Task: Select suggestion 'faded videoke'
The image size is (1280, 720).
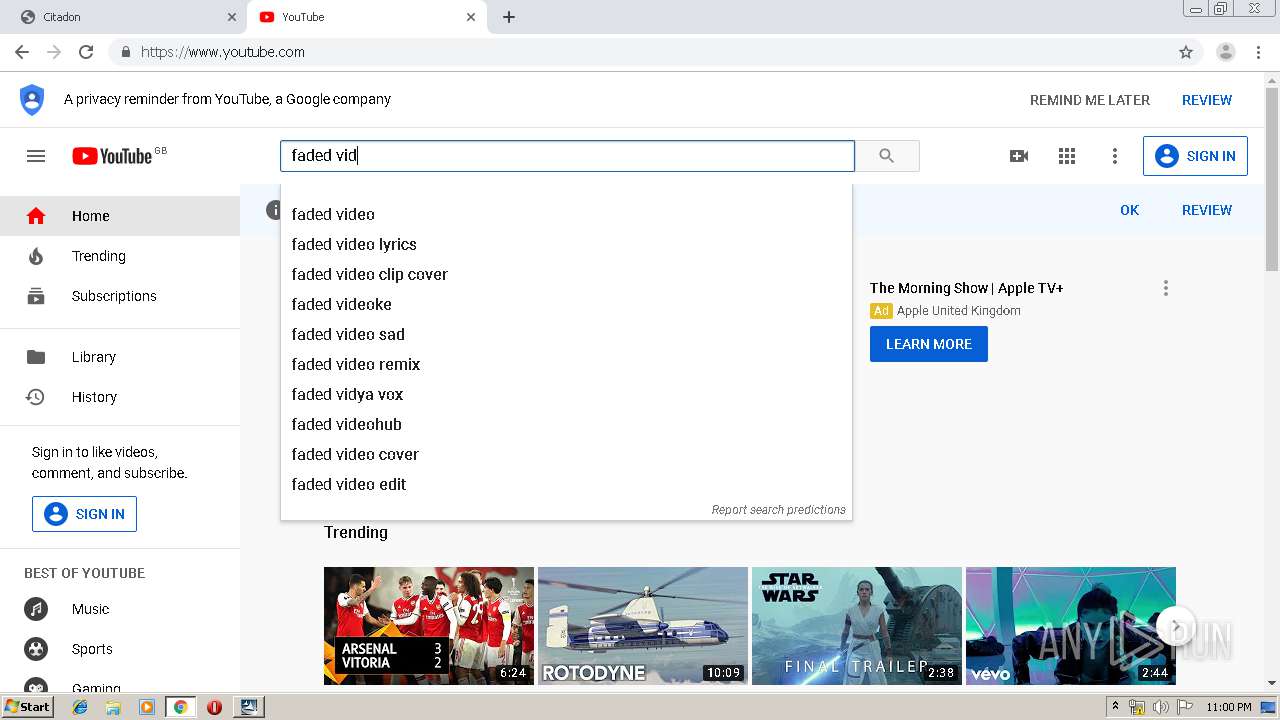Action: click(566, 304)
